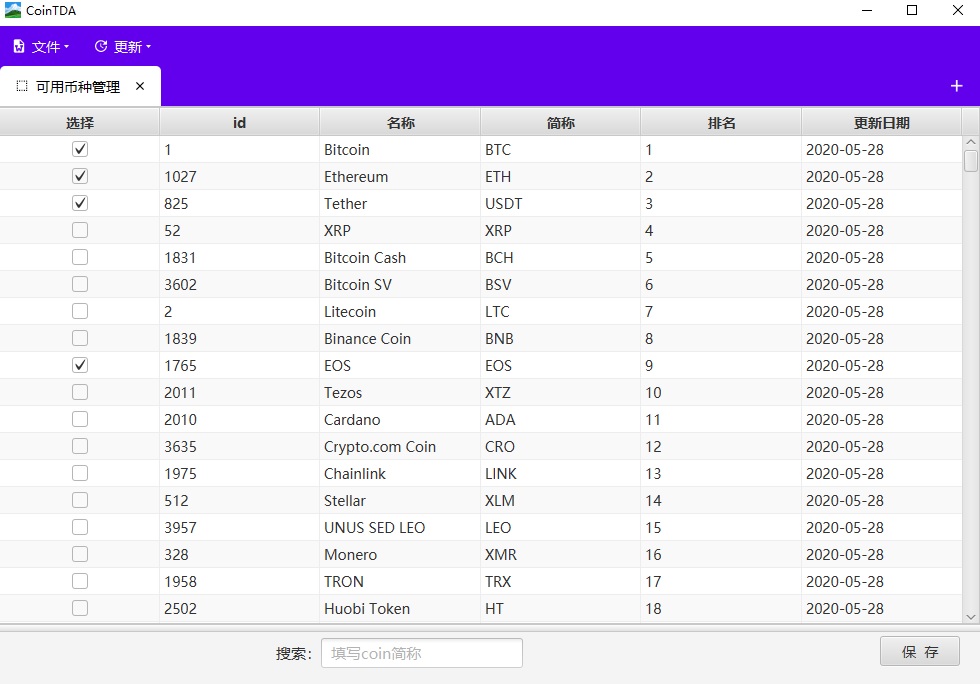The image size is (980, 684).
Task: Click the dashed square icon on the 可用币种管理 tab
Action: click(x=22, y=86)
